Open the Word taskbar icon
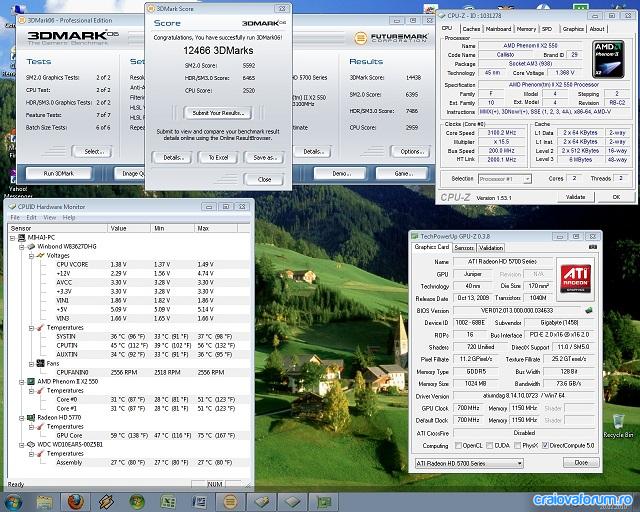The height and width of the screenshot is (512, 640). pyautogui.click(x=199, y=501)
